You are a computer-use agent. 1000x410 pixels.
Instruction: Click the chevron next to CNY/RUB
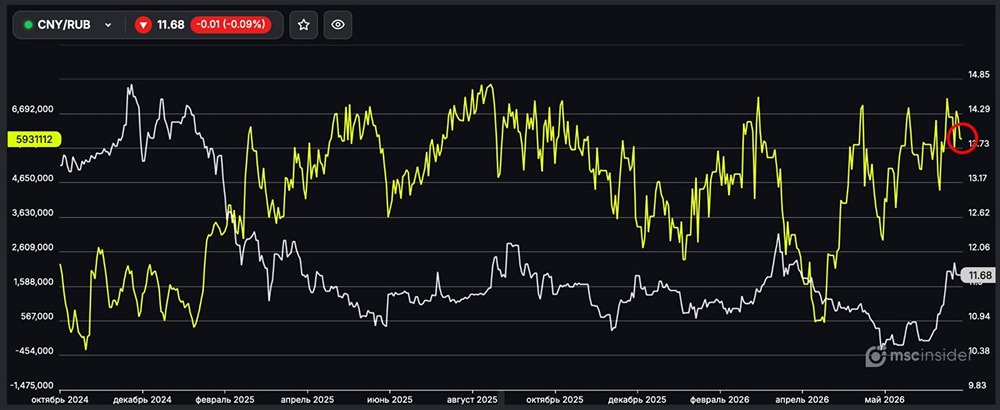coord(108,25)
